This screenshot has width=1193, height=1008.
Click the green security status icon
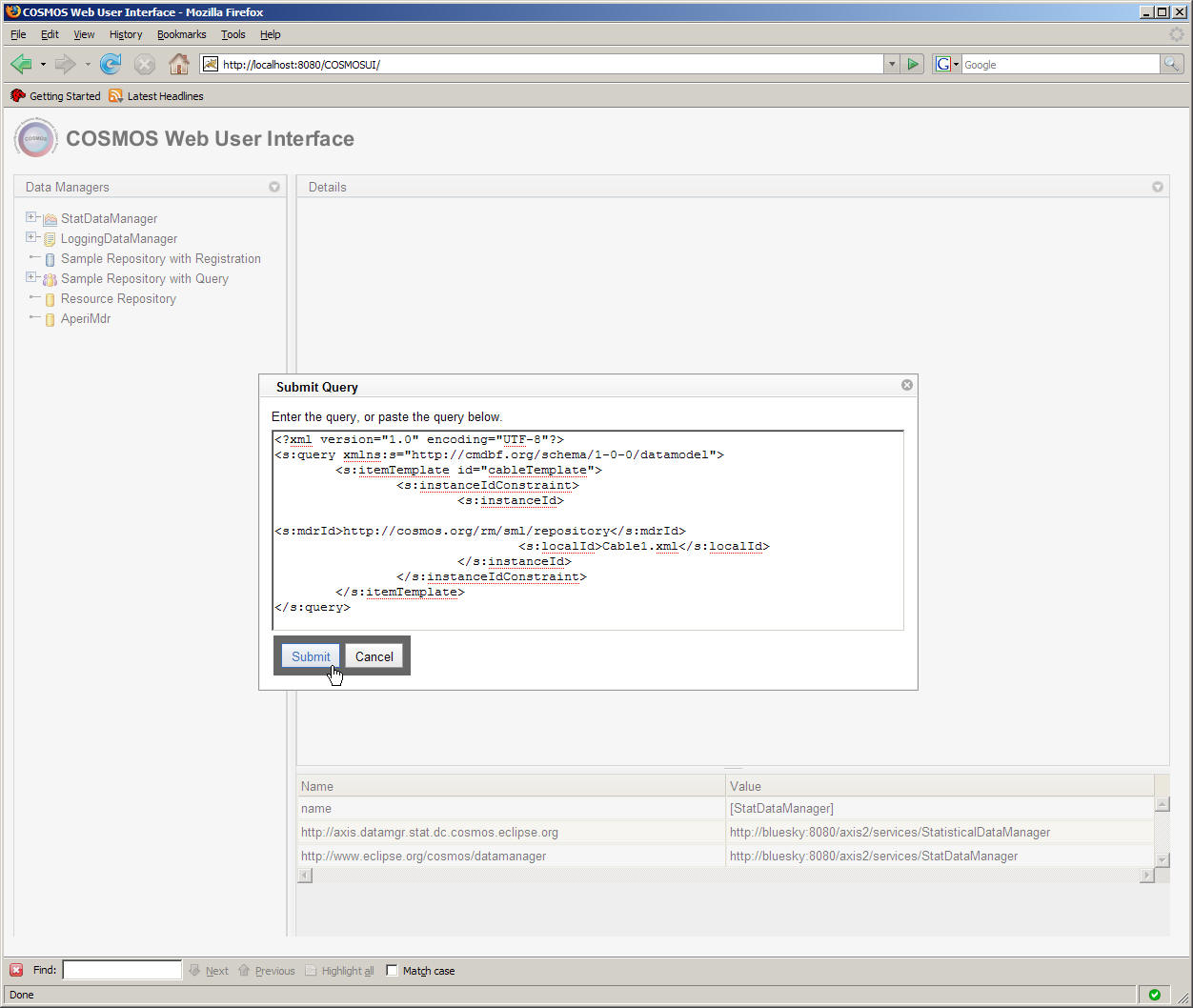coord(1155,995)
